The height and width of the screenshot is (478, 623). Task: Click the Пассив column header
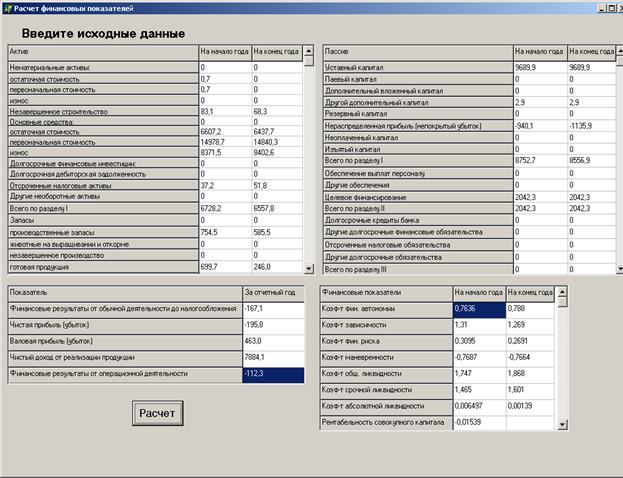click(x=417, y=50)
